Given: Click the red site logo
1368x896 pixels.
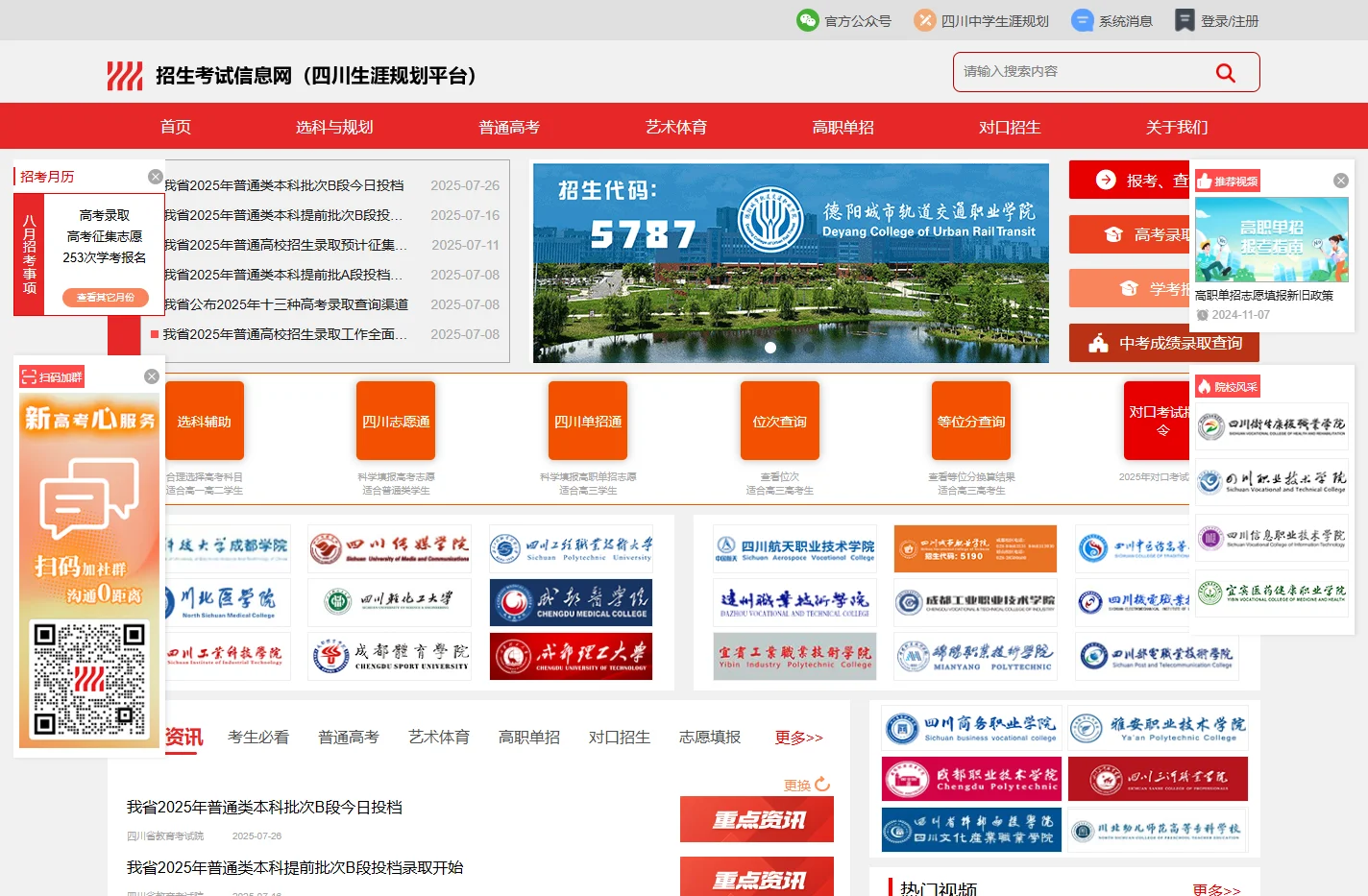Looking at the screenshot, I should [x=125, y=76].
